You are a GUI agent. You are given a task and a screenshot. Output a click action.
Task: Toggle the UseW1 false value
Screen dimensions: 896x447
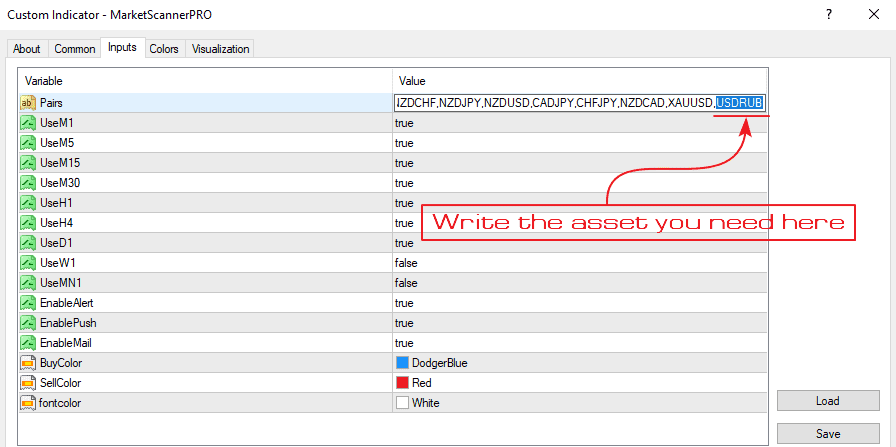click(406, 263)
